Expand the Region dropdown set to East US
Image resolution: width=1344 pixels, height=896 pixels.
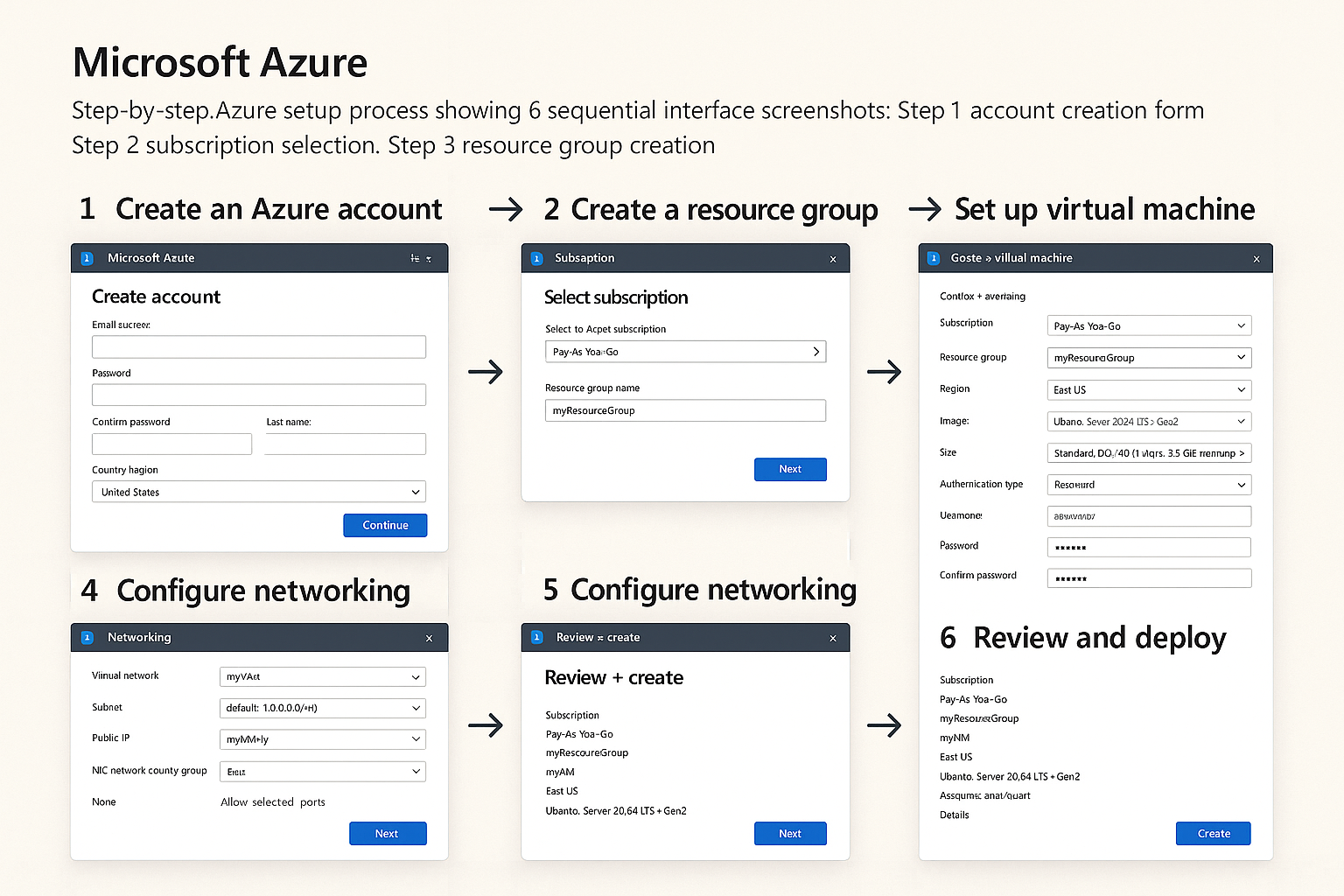coord(1149,390)
